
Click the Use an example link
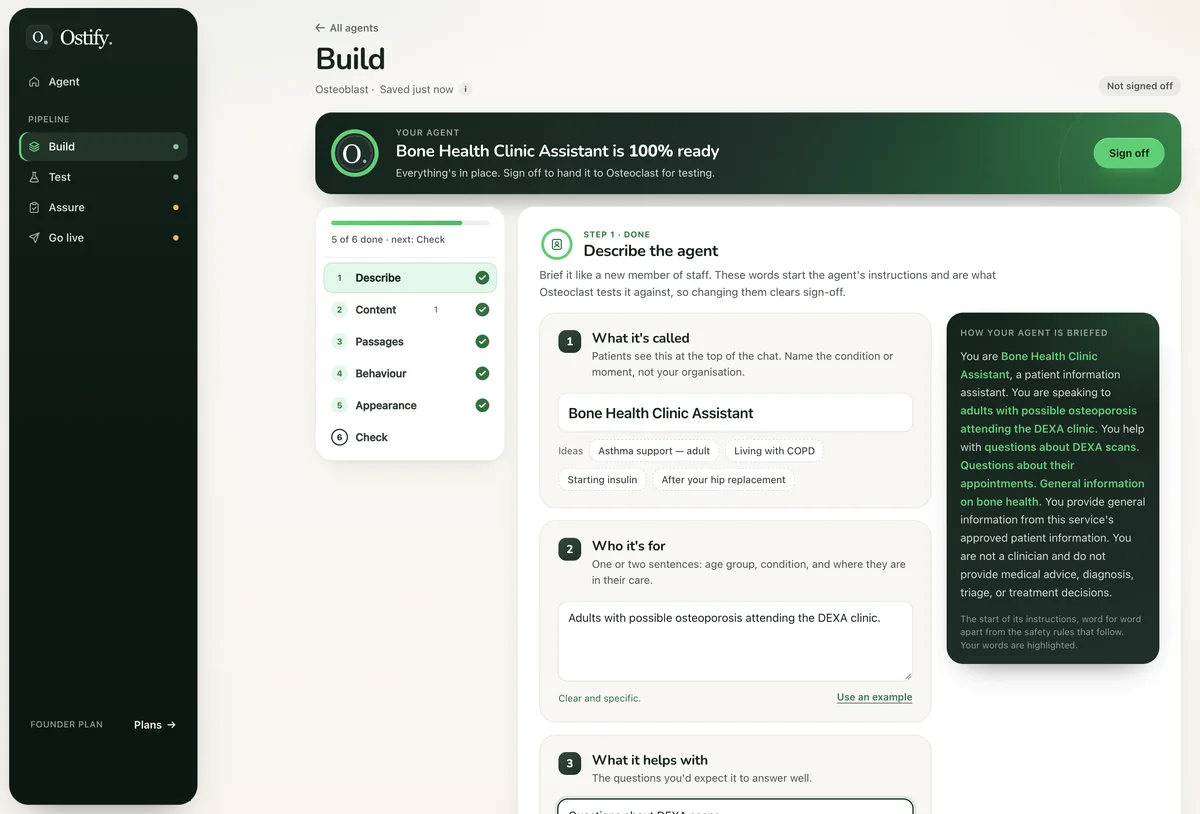click(874, 697)
